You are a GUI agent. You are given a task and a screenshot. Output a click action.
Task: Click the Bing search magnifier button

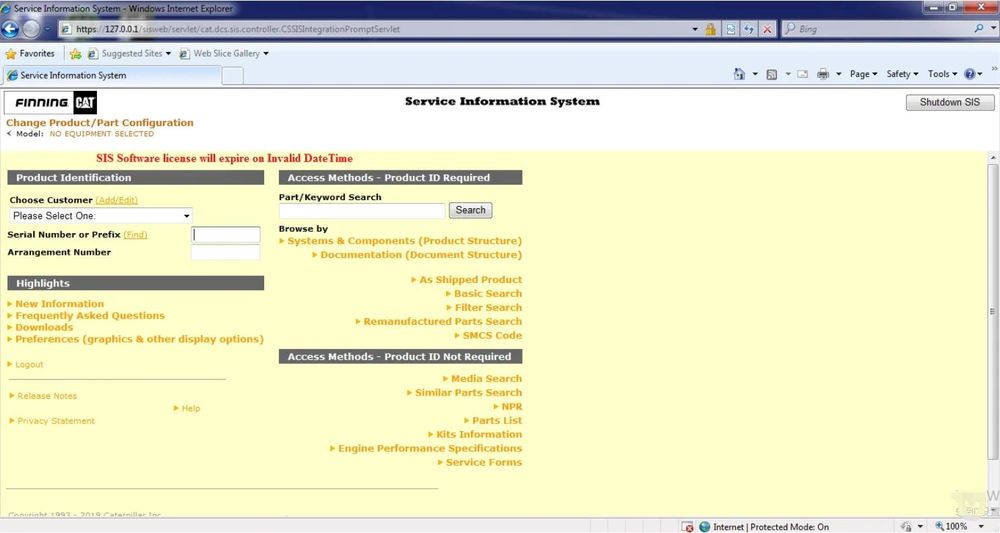(x=979, y=29)
